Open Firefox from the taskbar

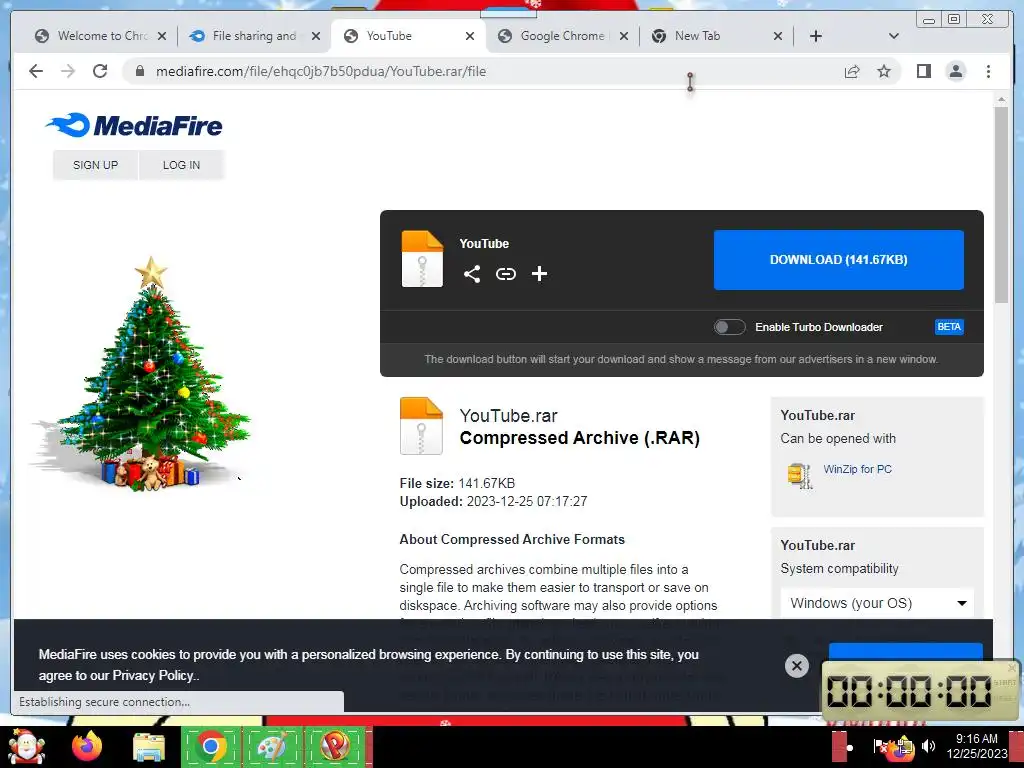click(87, 746)
